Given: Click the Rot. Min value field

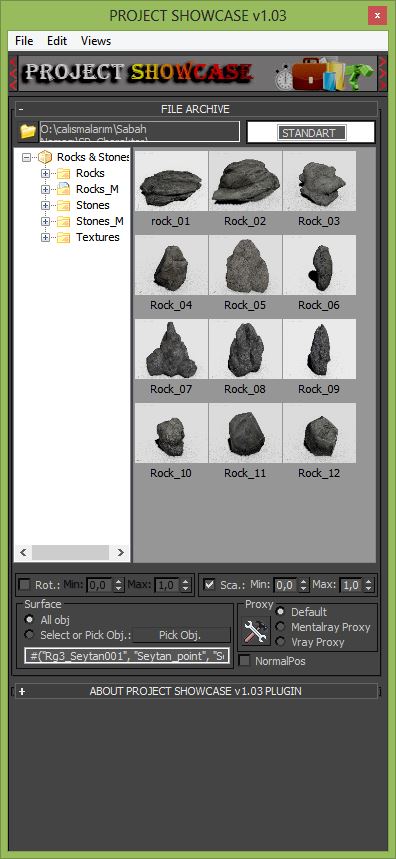Looking at the screenshot, I should tap(100, 585).
